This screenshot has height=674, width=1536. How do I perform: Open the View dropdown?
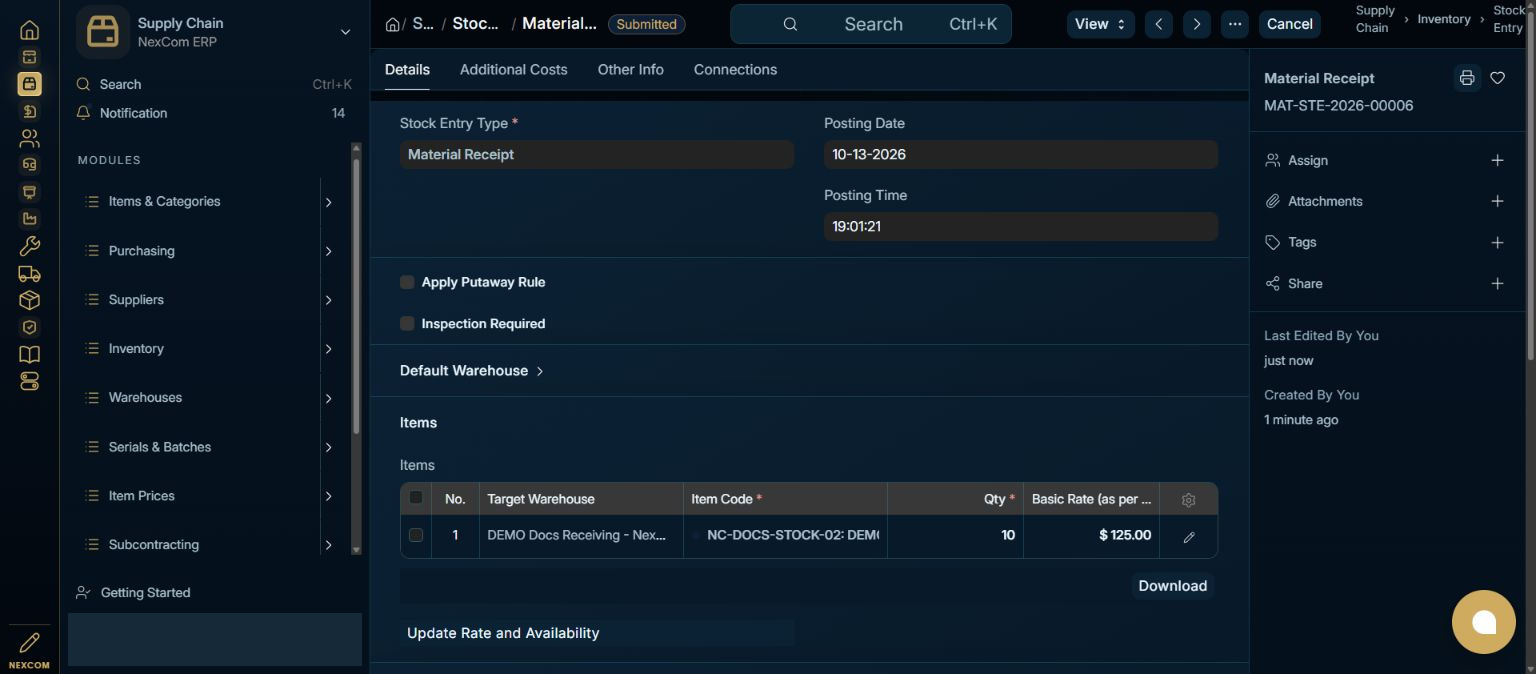coord(1100,24)
